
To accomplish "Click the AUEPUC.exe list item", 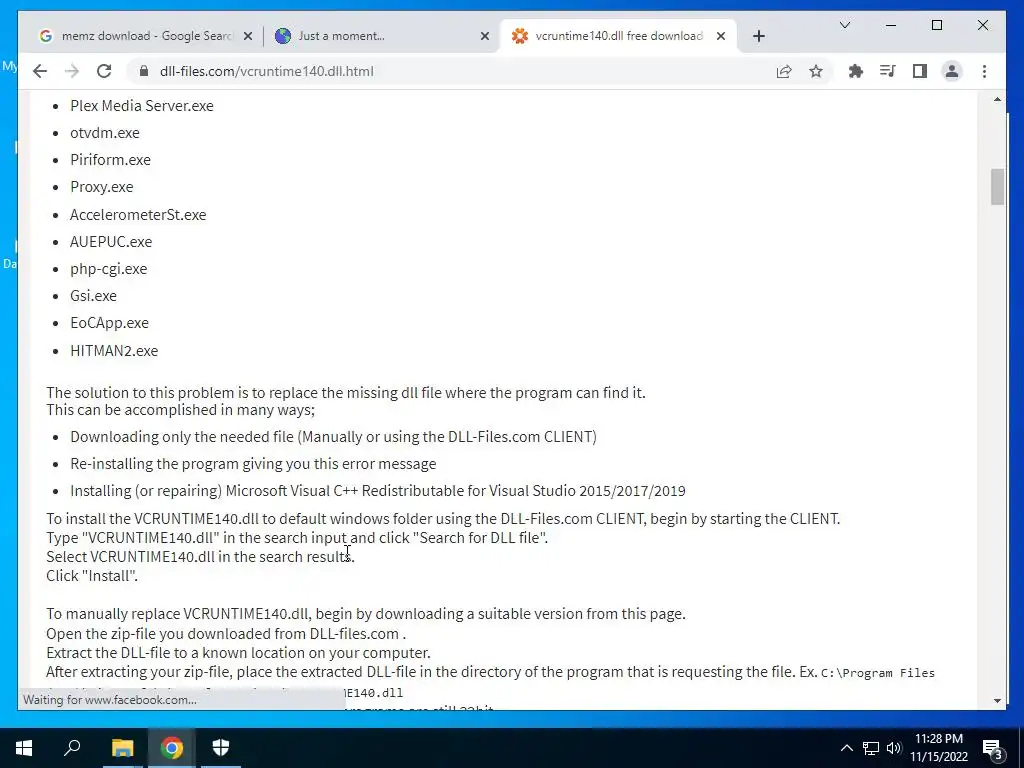I will click(111, 242).
